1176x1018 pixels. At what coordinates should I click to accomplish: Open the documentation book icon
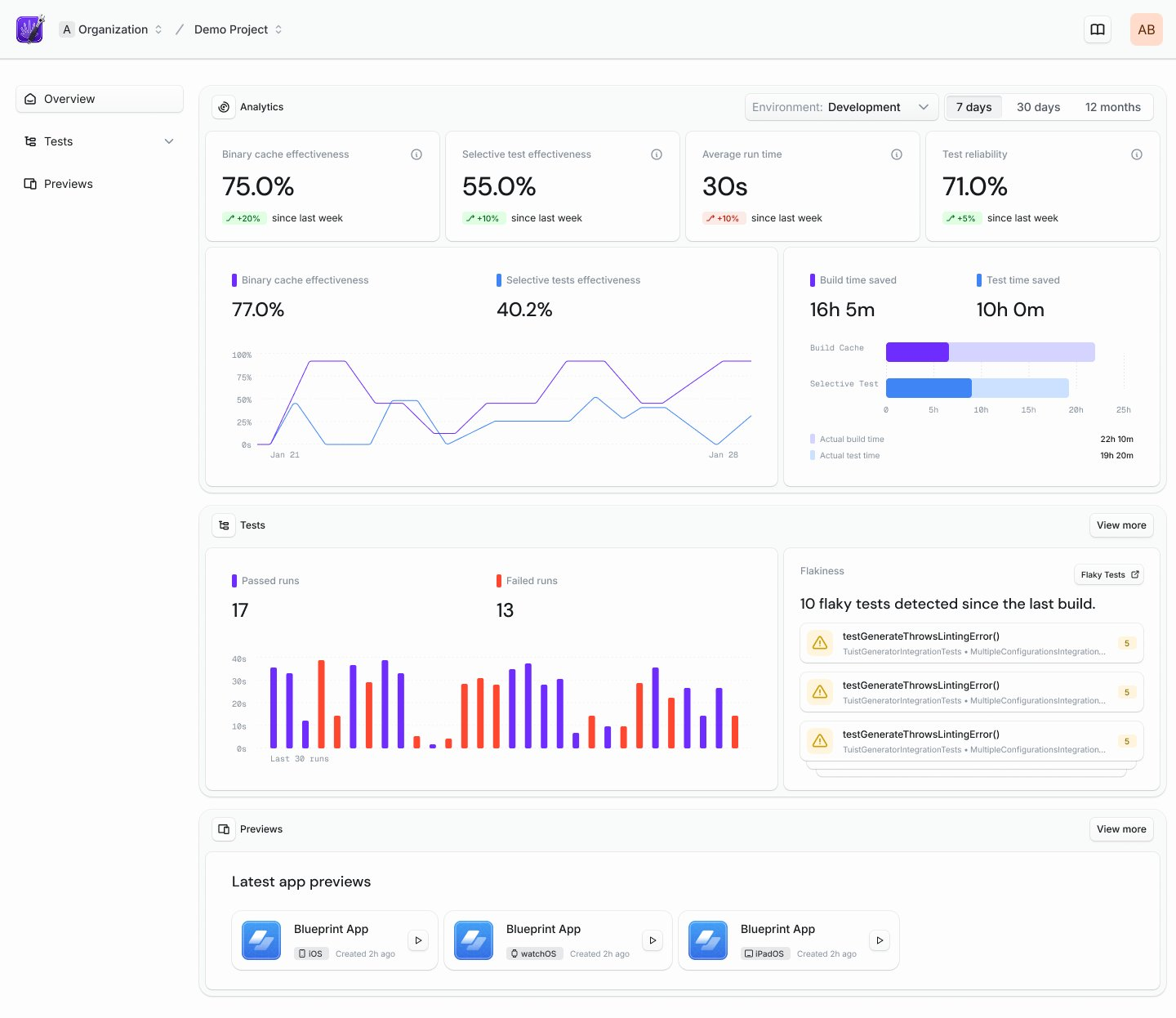(1097, 29)
